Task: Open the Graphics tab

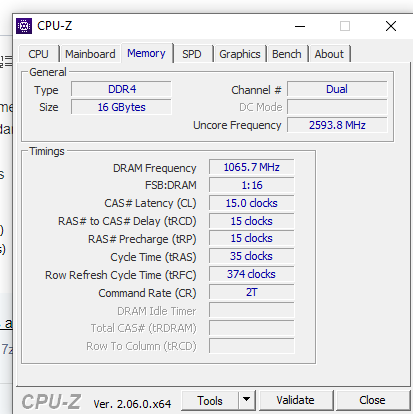Action: pyautogui.click(x=240, y=54)
